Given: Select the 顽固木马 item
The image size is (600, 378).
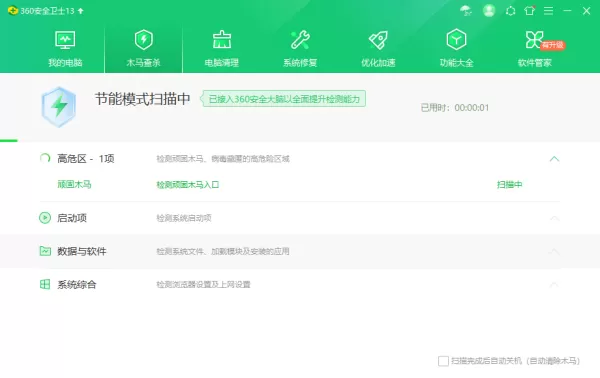Looking at the screenshot, I should (74, 184).
